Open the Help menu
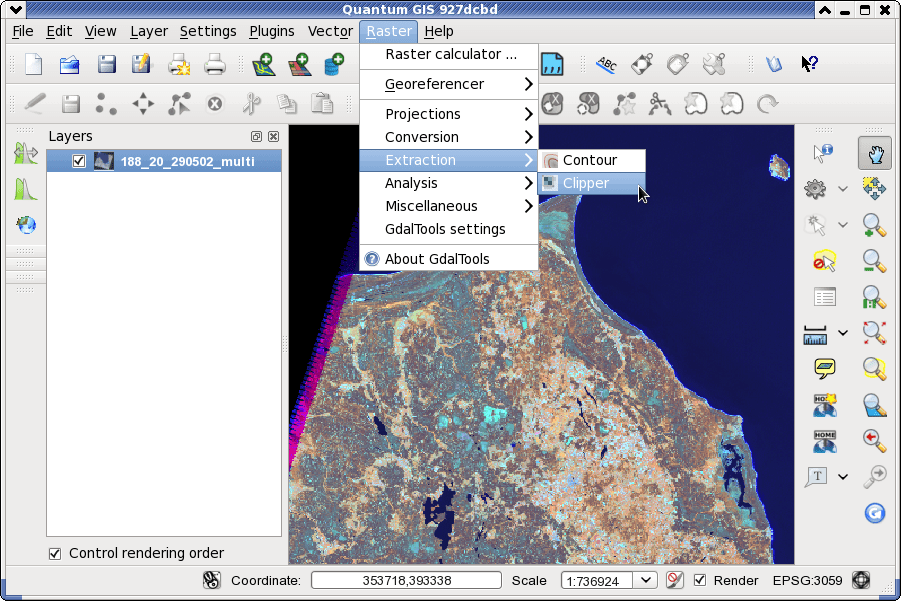Screen dimensions: 901x601 coord(439,31)
